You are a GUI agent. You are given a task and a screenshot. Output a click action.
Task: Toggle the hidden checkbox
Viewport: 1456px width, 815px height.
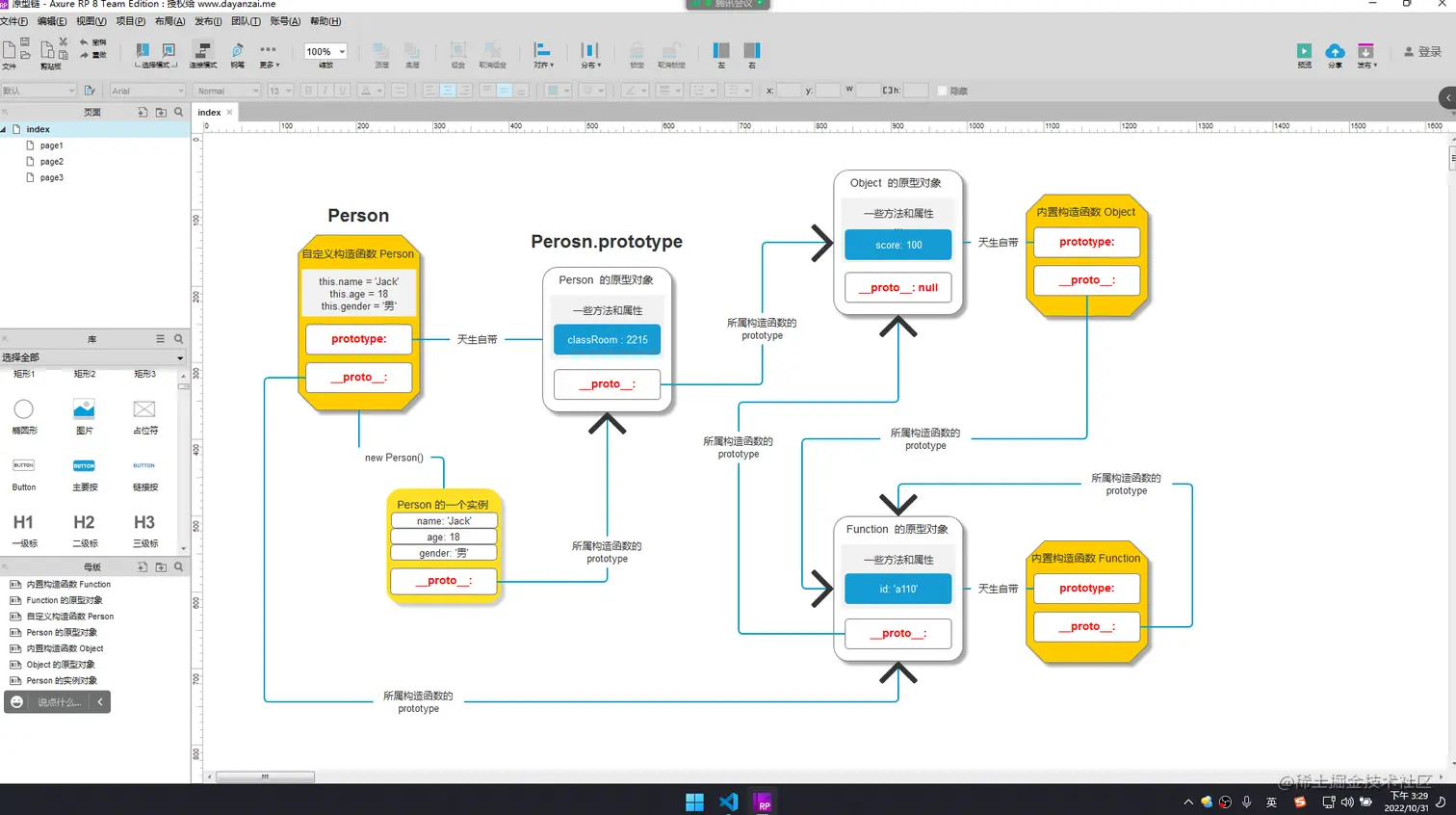pos(942,91)
